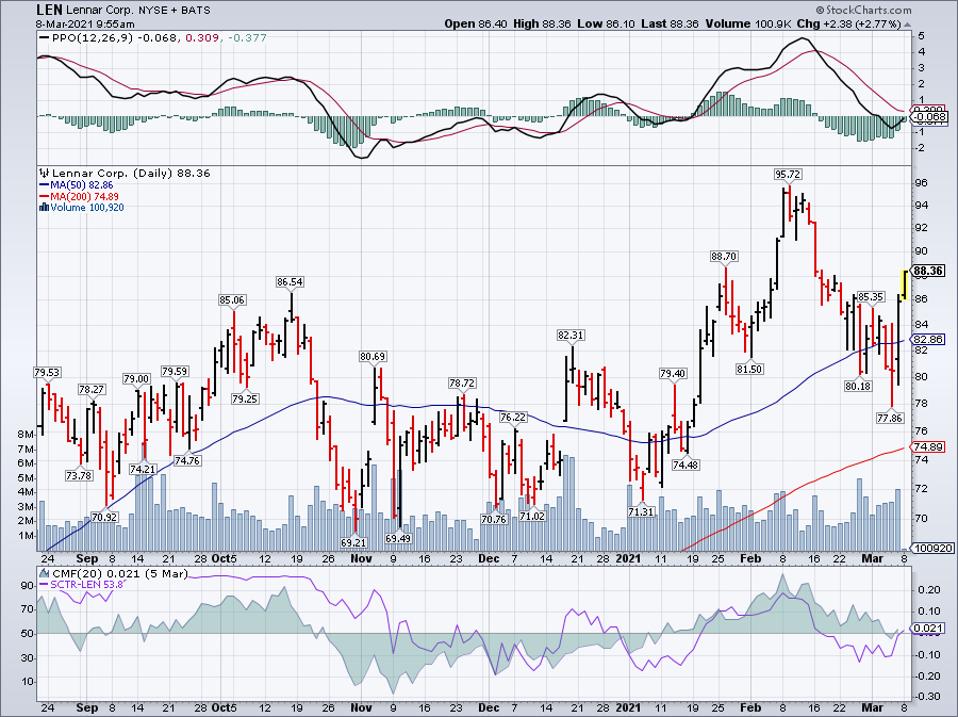The height and width of the screenshot is (717, 958).
Task: Click the purple SCTR-LEN legend line marker
Action: (x=45, y=584)
